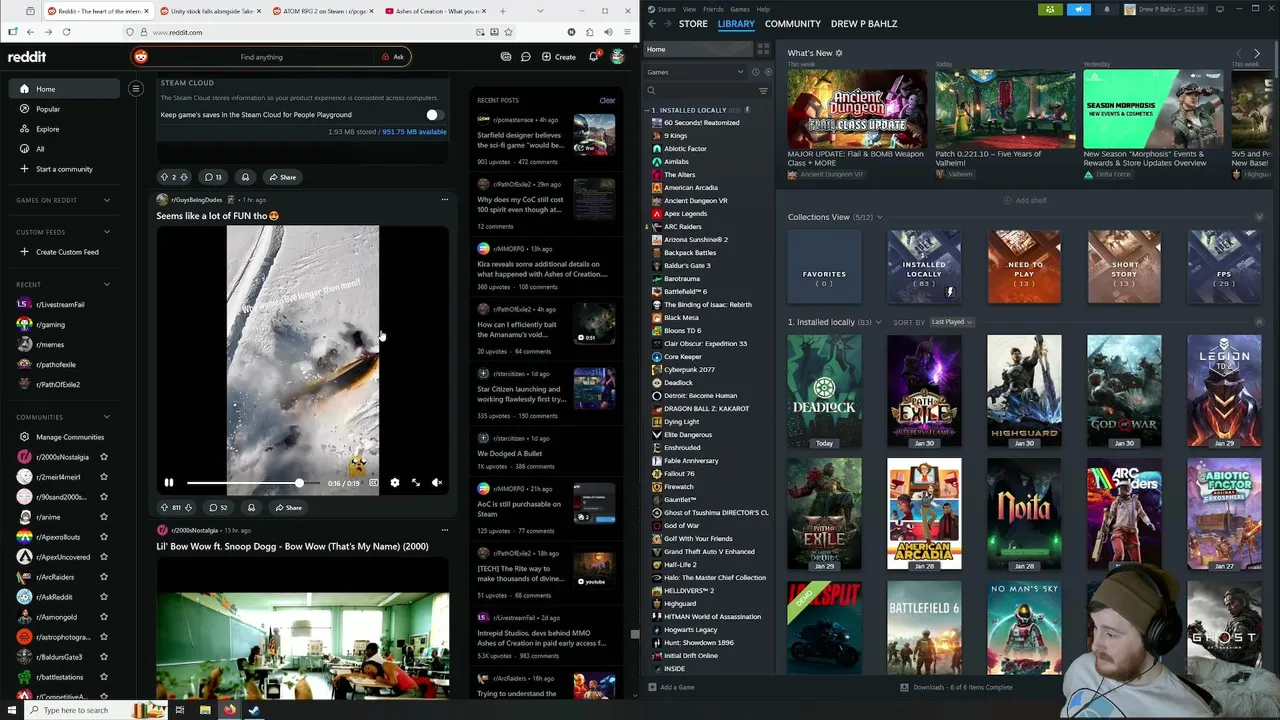Screen dimensions: 1280x720
Task: Open the Steam STORE tab
Action: [693, 24]
